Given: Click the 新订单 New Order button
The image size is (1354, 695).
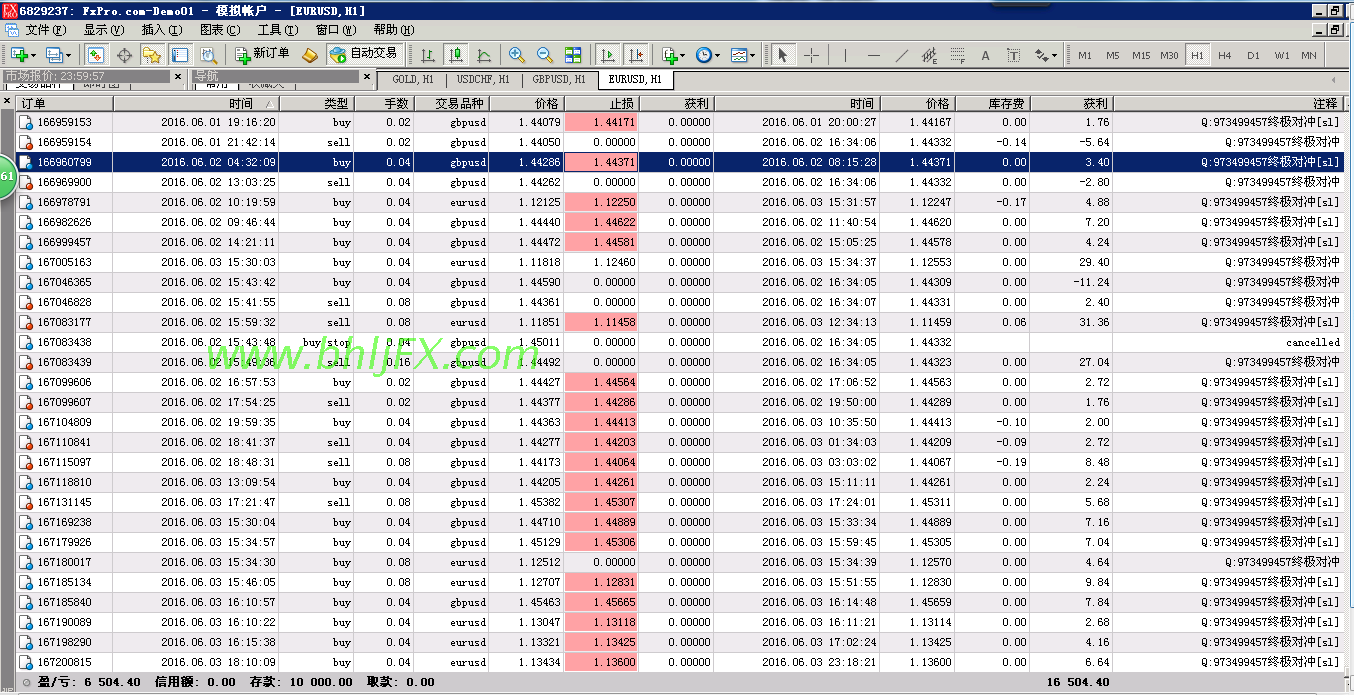Looking at the screenshot, I should [262, 54].
